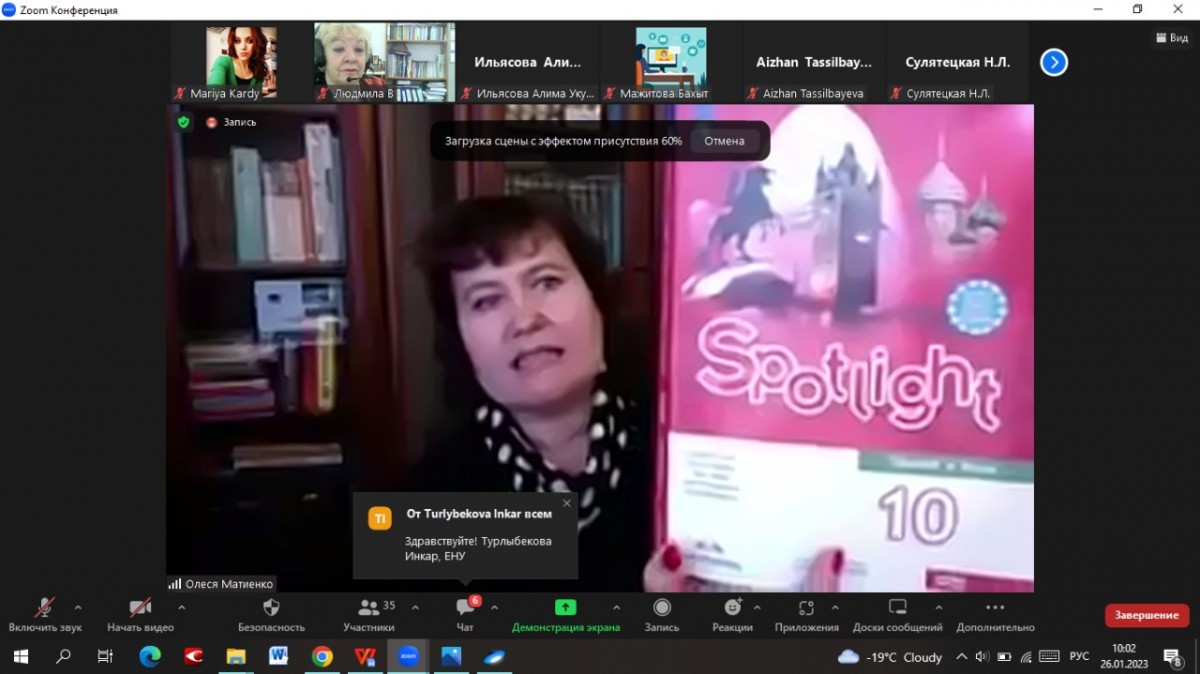Image resolution: width=1200 pixels, height=674 pixels.
Task: Open the Чат chat panel
Action: 465,608
